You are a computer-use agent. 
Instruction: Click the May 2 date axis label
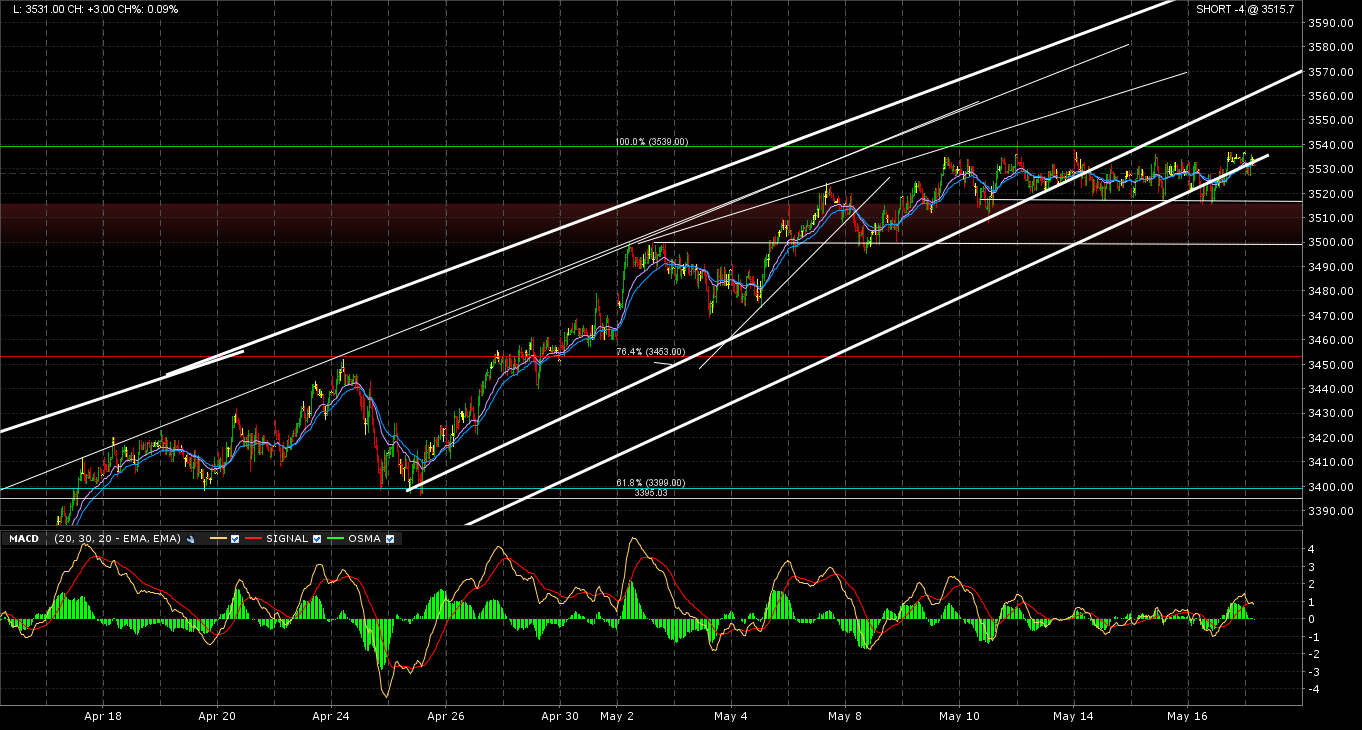(617, 716)
